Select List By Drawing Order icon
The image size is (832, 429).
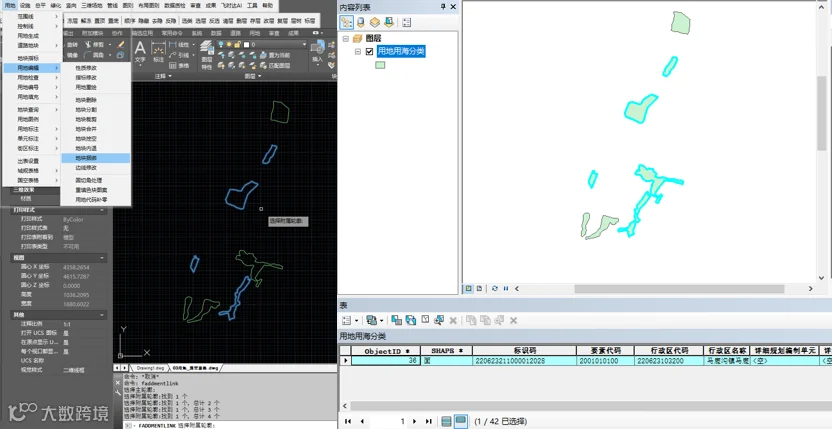(346, 22)
